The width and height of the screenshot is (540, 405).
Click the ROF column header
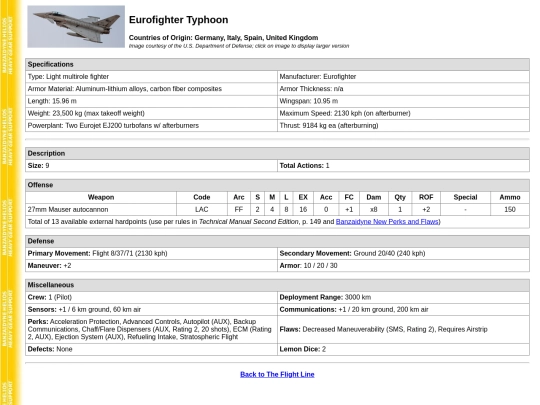426,197
